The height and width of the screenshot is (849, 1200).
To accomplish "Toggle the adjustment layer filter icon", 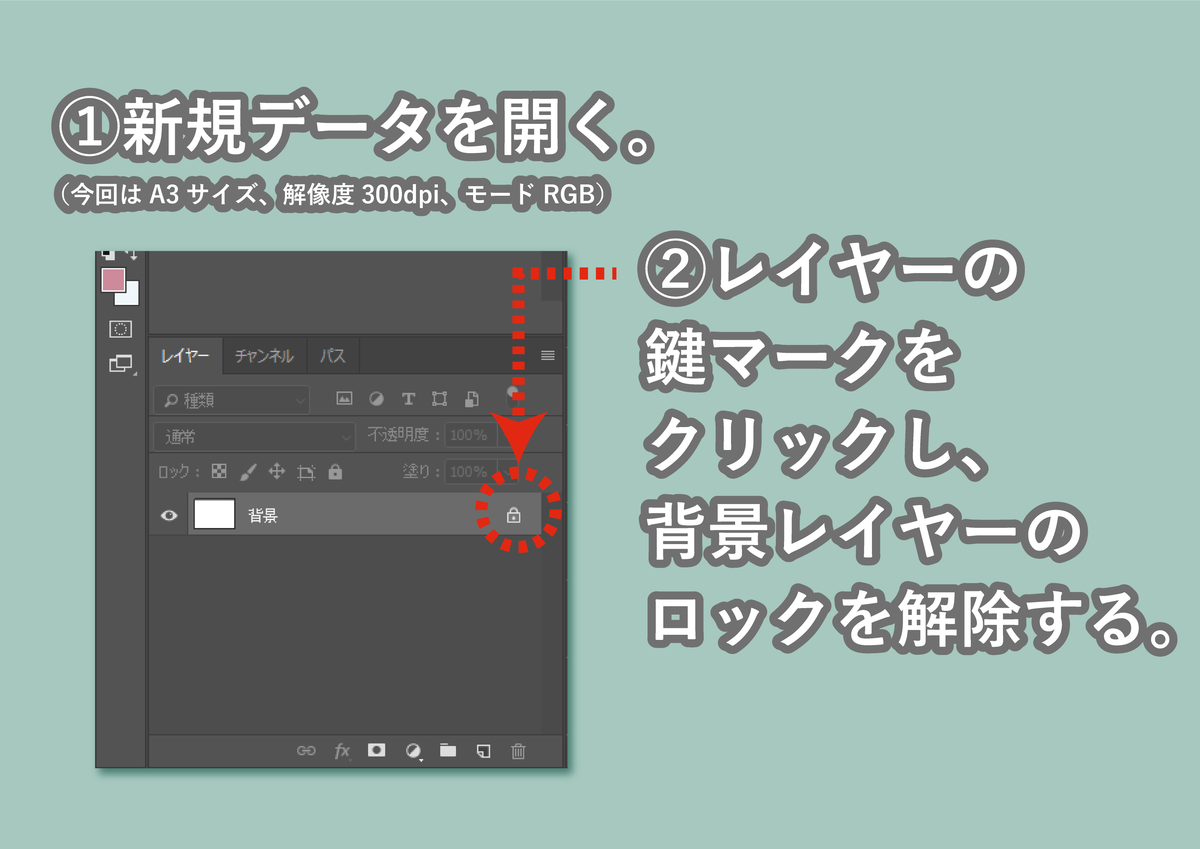I will click(x=376, y=399).
